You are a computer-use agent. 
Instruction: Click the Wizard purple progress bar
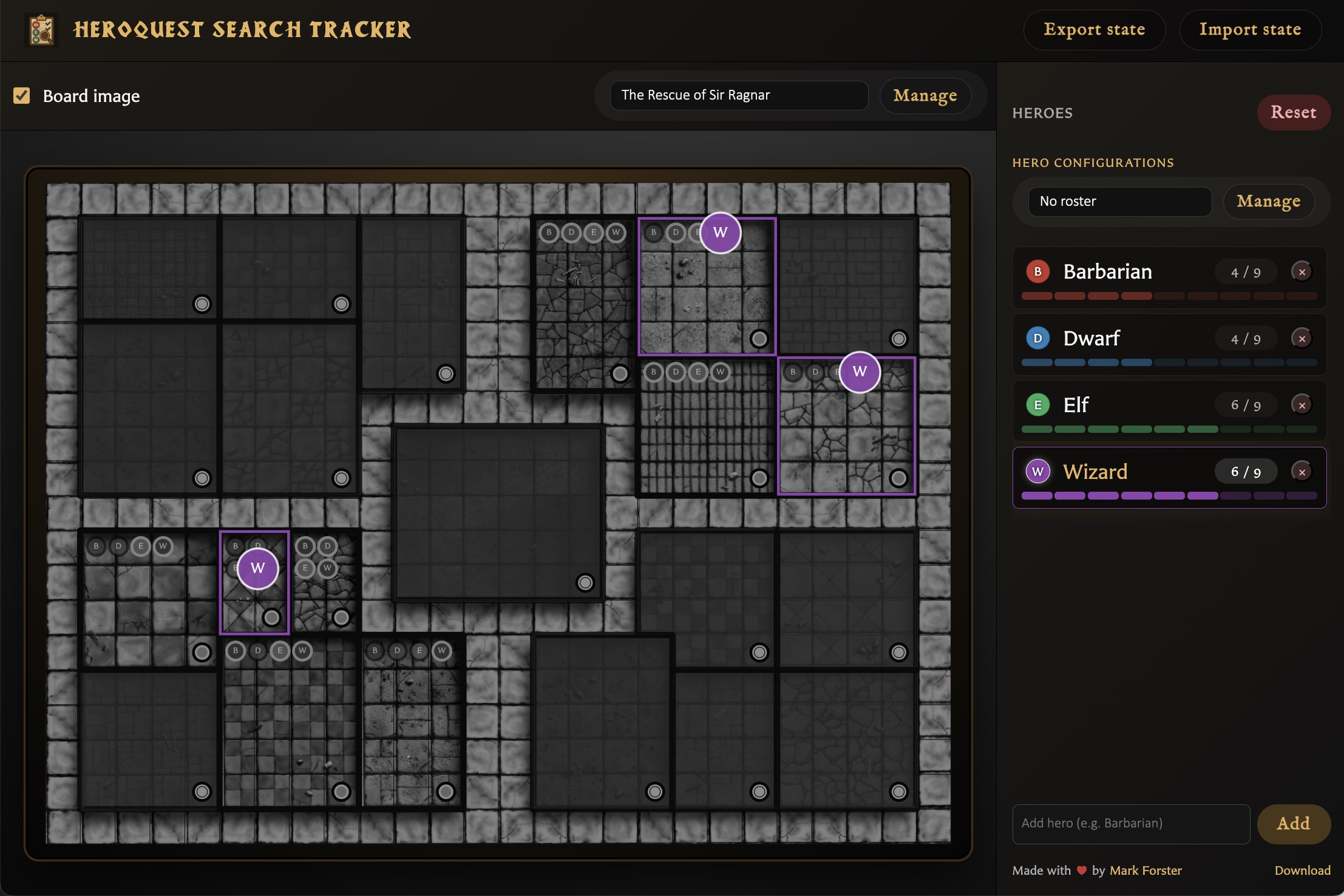coord(1169,495)
